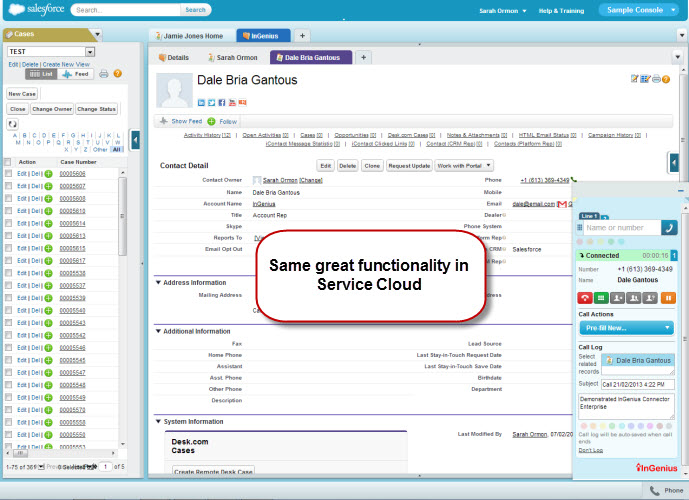Open the dial pad grid icon

coord(580,228)
